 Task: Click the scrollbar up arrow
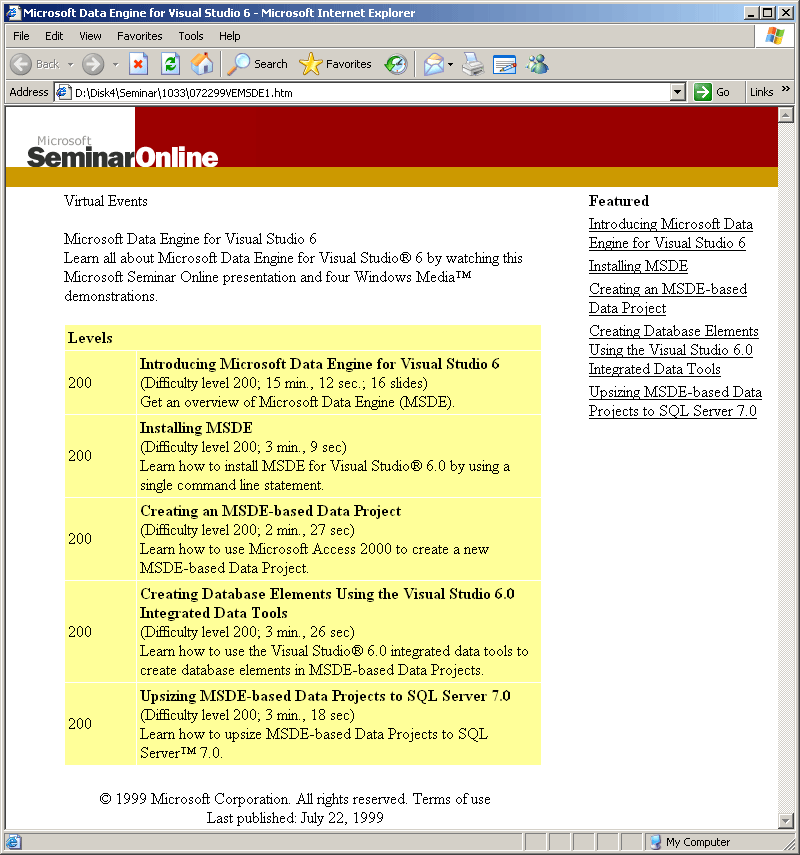[x=785, y=115]
